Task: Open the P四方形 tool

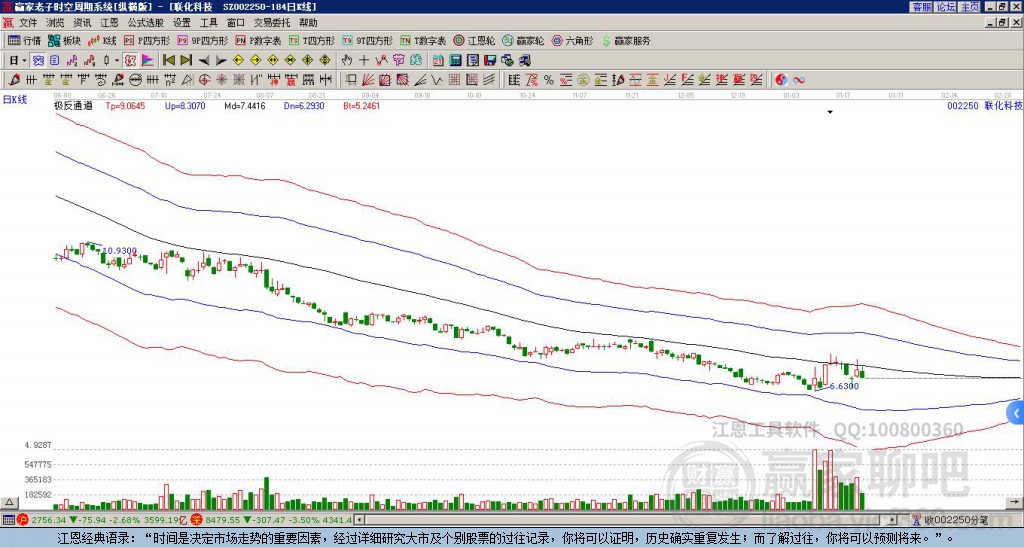Action: click(147, 40)
